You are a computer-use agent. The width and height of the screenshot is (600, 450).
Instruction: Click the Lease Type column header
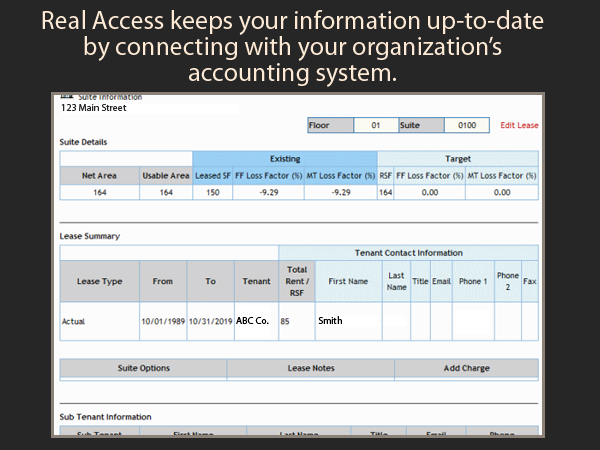(x=99, y=281)
